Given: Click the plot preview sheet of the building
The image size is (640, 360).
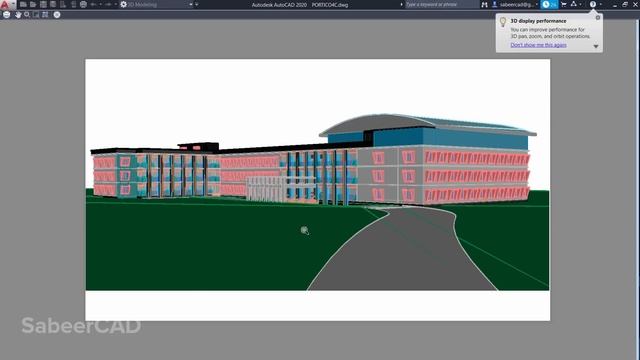Looking at the screenshot, I should (x=317, y=190).
